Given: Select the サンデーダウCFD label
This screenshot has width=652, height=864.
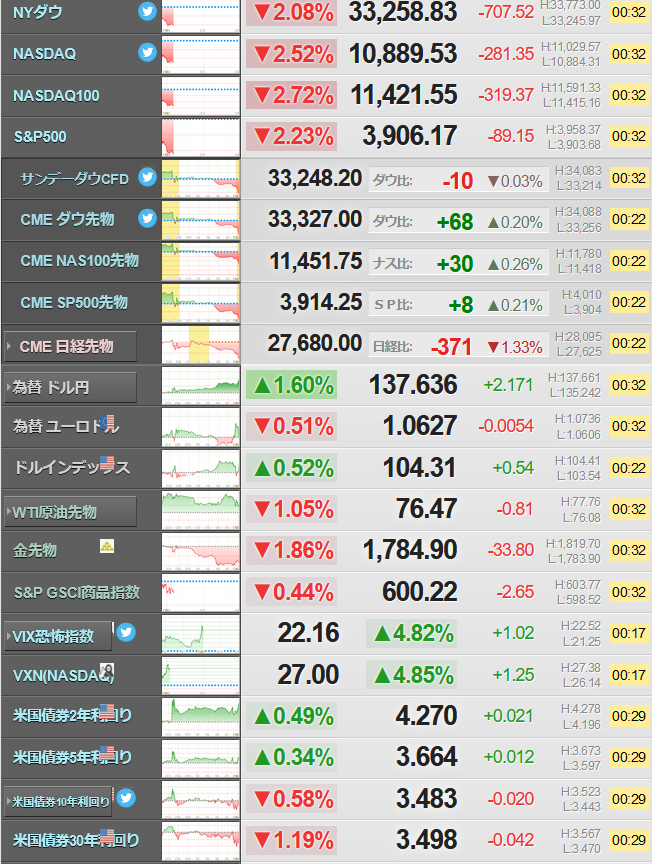Looking at the screenshot, I should [x=74, y=179].
